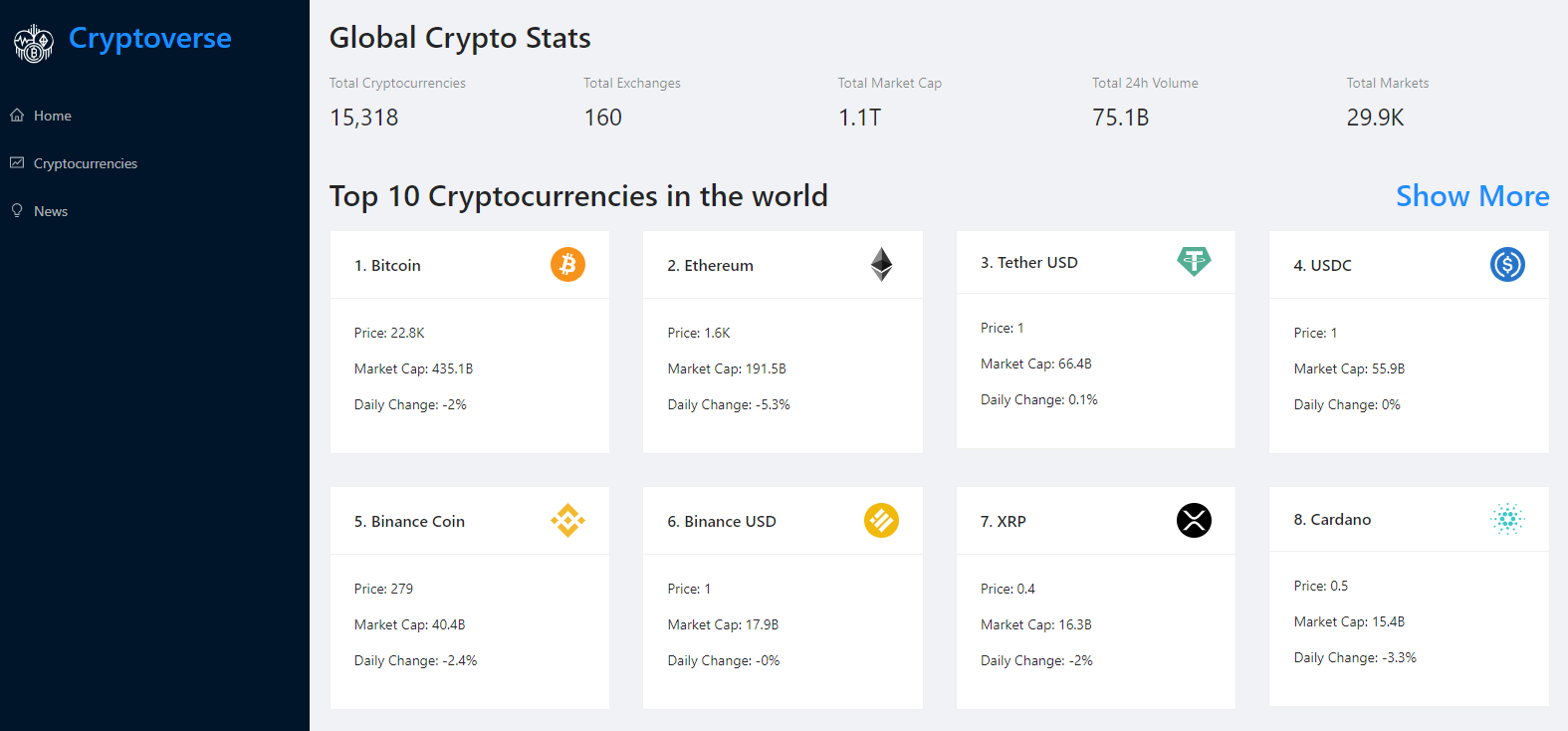Viewport: 1568px width, 731px height.
Task: Click the Total Market Cap value 1.1T
Action: tap(859, 118)
